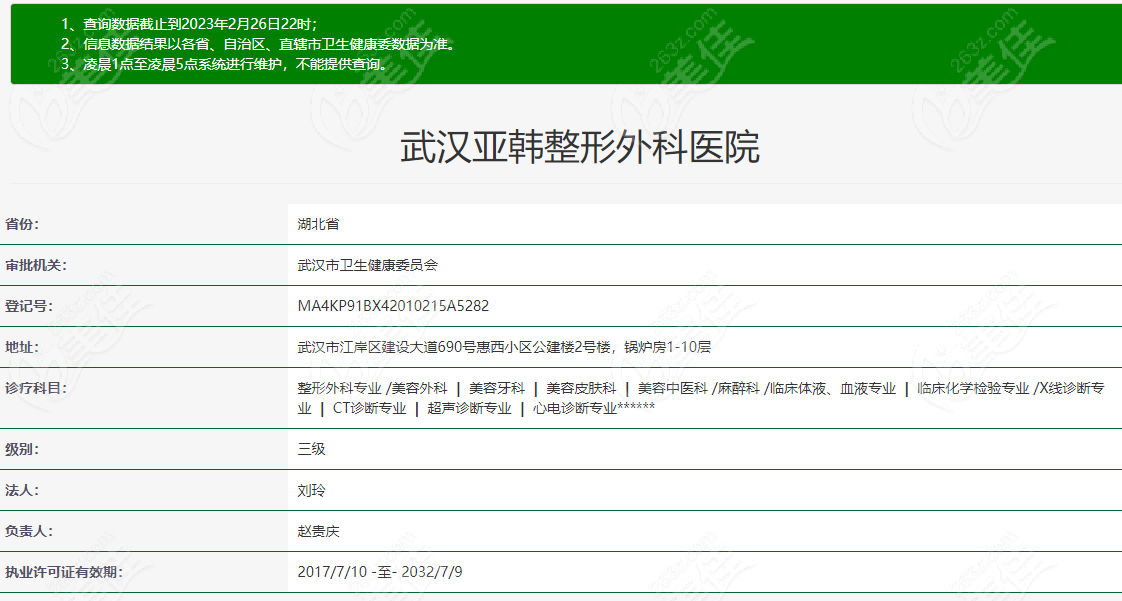This screenshot has height=601, width=1122.
Task: Select 武汉市卫生健康委员会 text
Action: pyautogui.click(x=368, y=265)
